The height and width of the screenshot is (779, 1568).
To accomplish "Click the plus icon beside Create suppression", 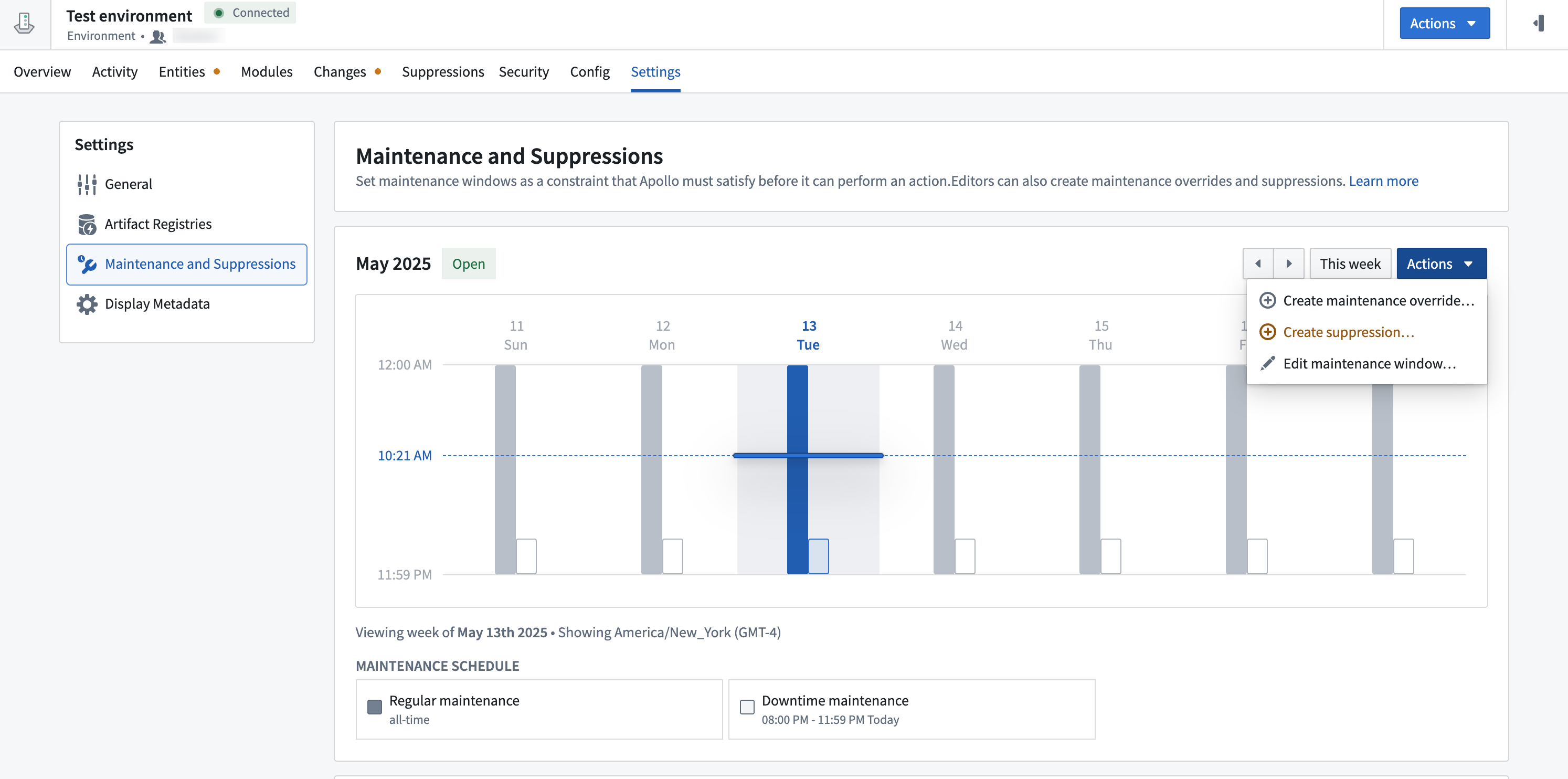I will [x=1268, y=332].
